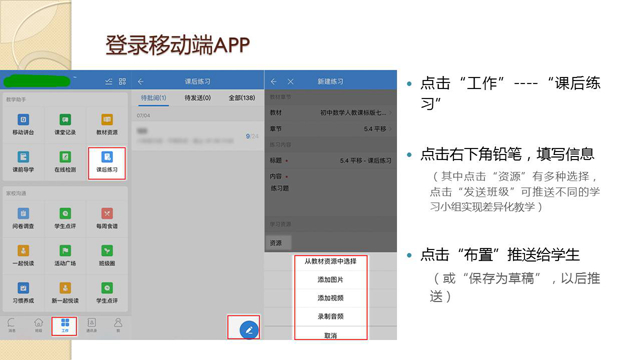
Task: Click the 标题 field 5.4 平移 - 课后练习
Action: (x=331, y=161)
